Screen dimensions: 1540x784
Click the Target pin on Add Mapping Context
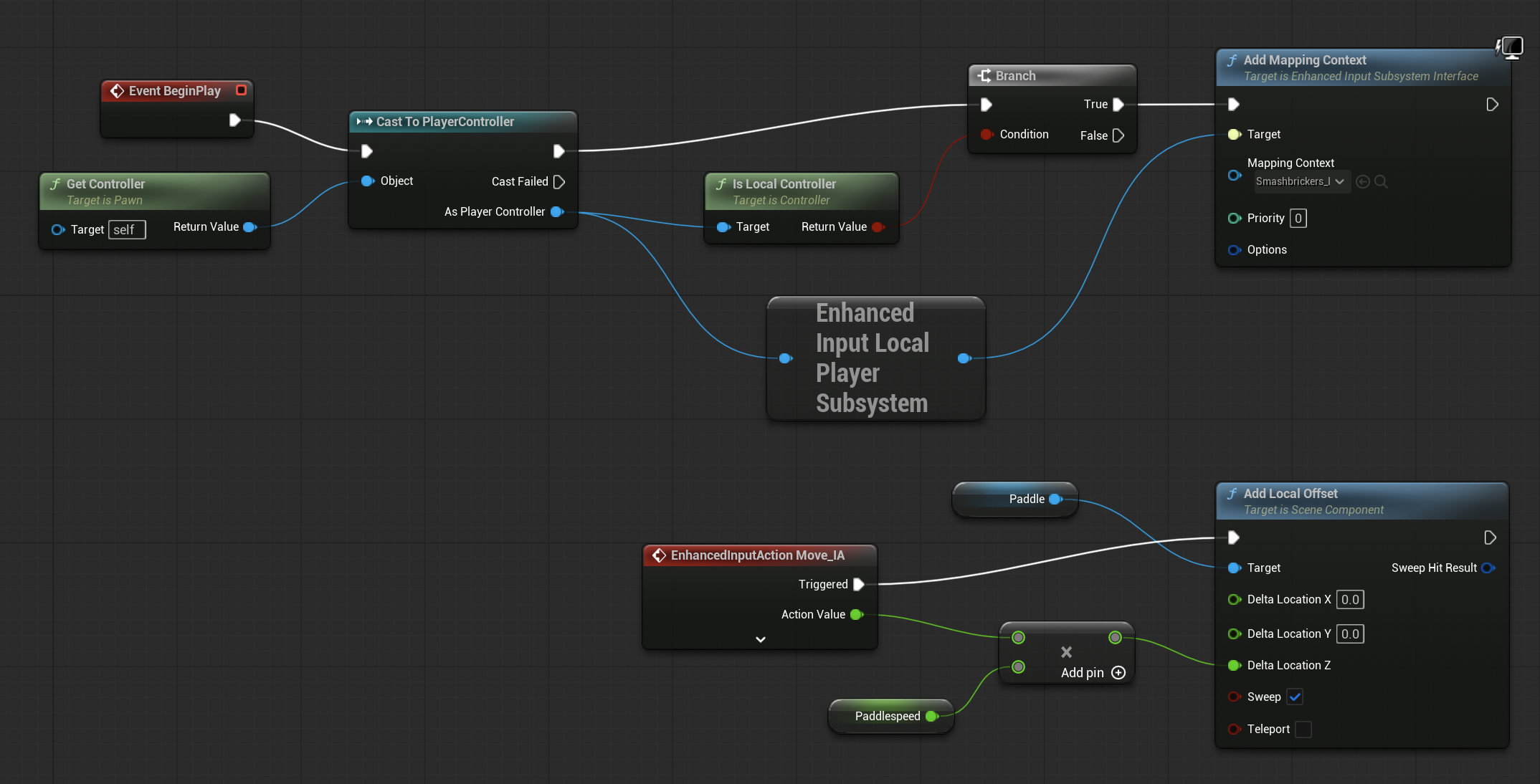(x=1235, y=135)
